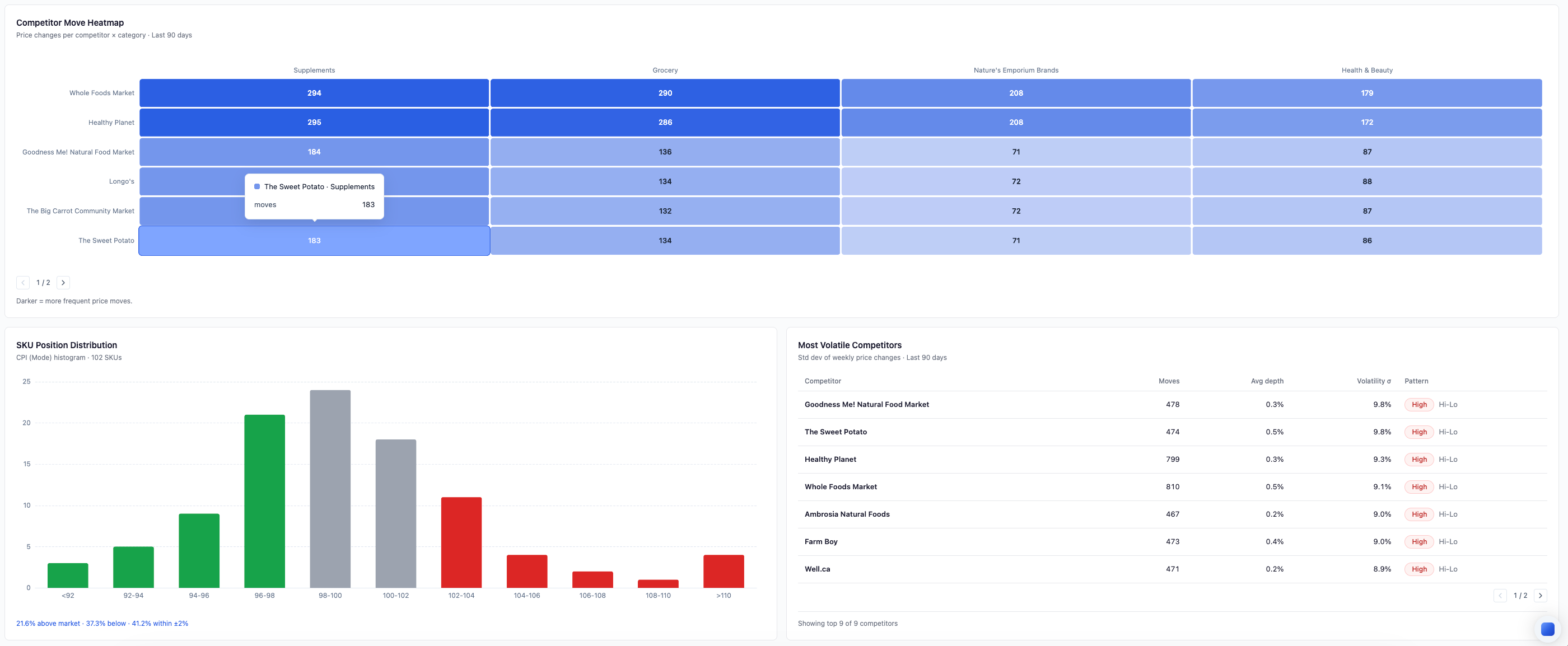Select the red 106-108 histogram bar
1568x646 pixels.
point(592,580)
